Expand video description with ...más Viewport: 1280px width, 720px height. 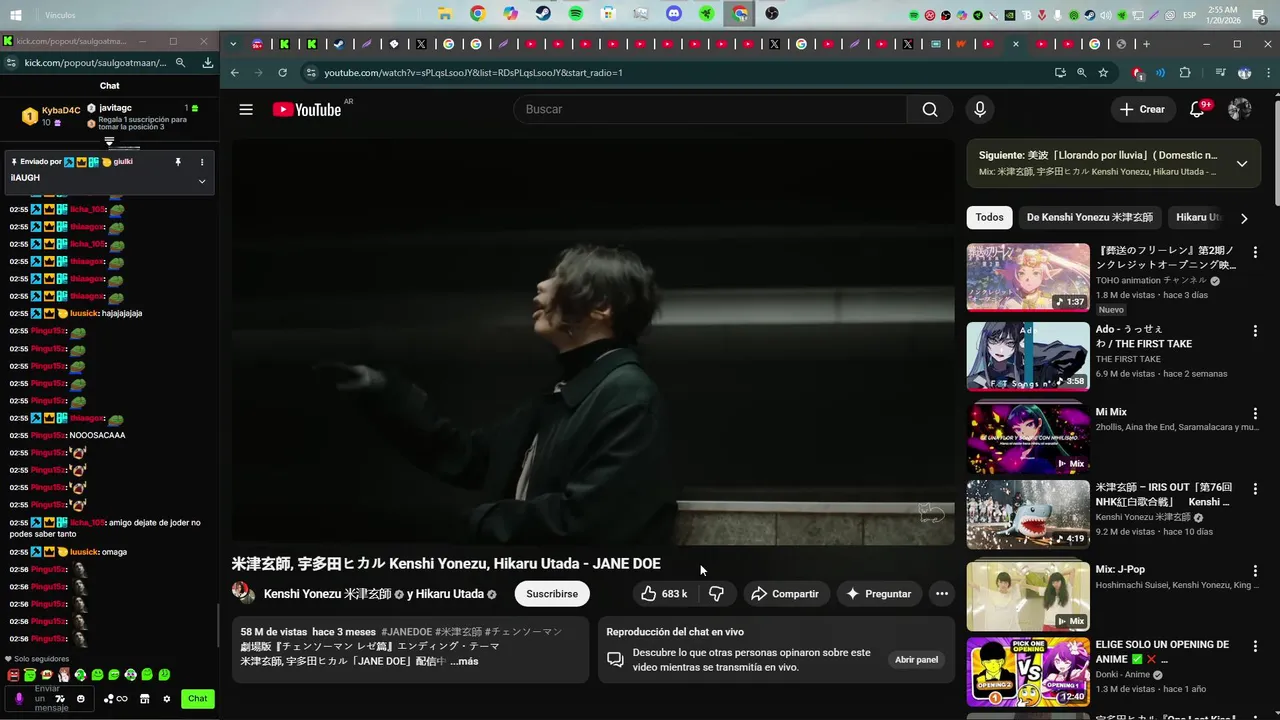pyautogui.click(x=464, y=661)
